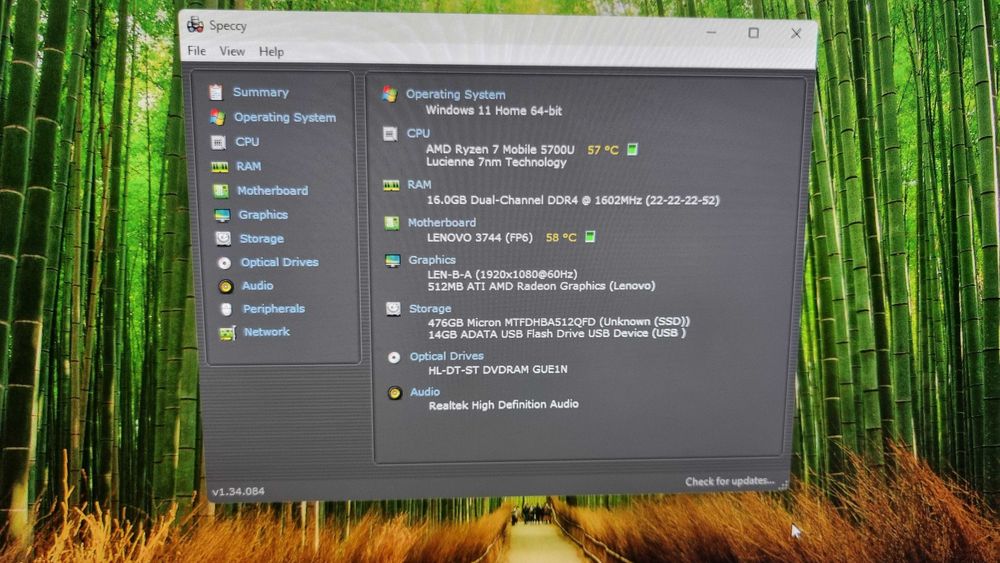1000x563 pixels.
Task: Click 476GB Micron MTFDHBA512QFD text
Action: [x=559, y=322]
